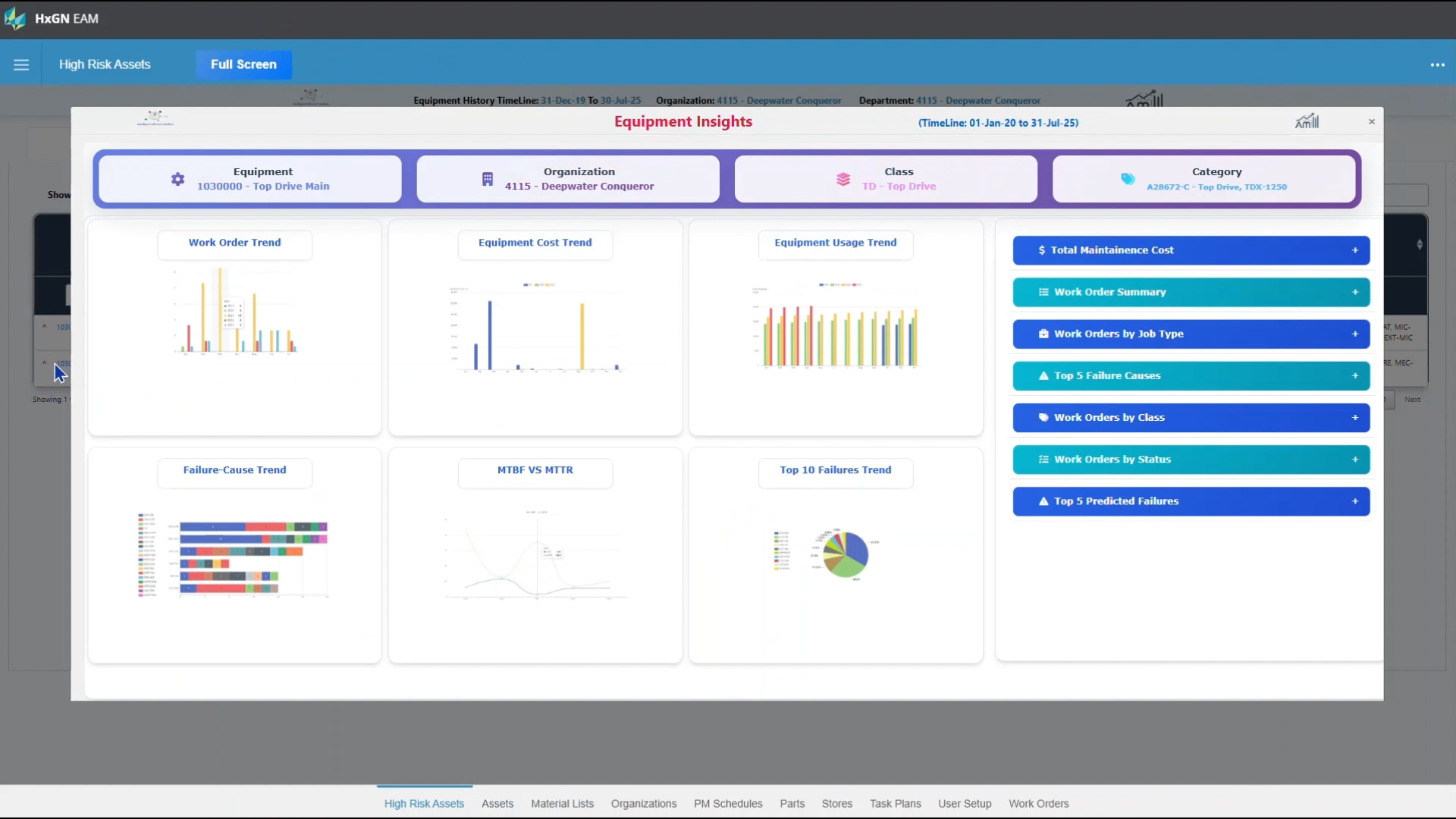Open the navigation hamburger menu

21,64
